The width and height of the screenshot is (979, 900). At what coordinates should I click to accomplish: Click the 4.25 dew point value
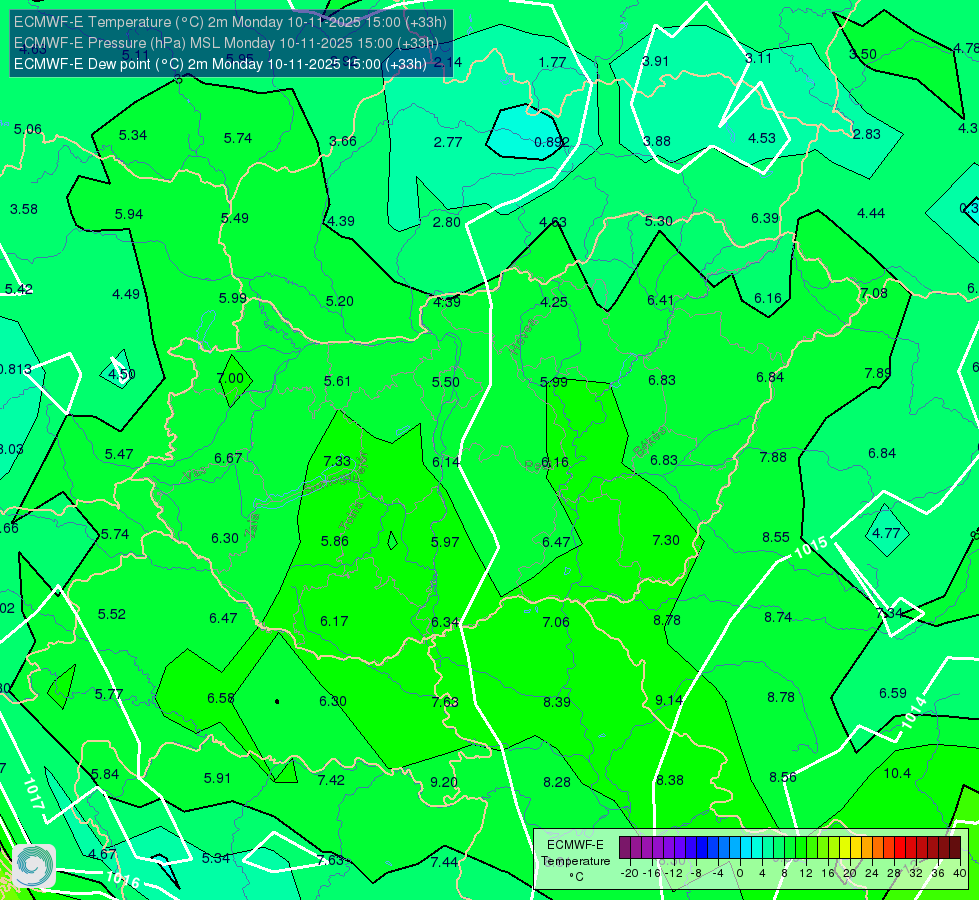pyautogui.click(x=554, y=302)
